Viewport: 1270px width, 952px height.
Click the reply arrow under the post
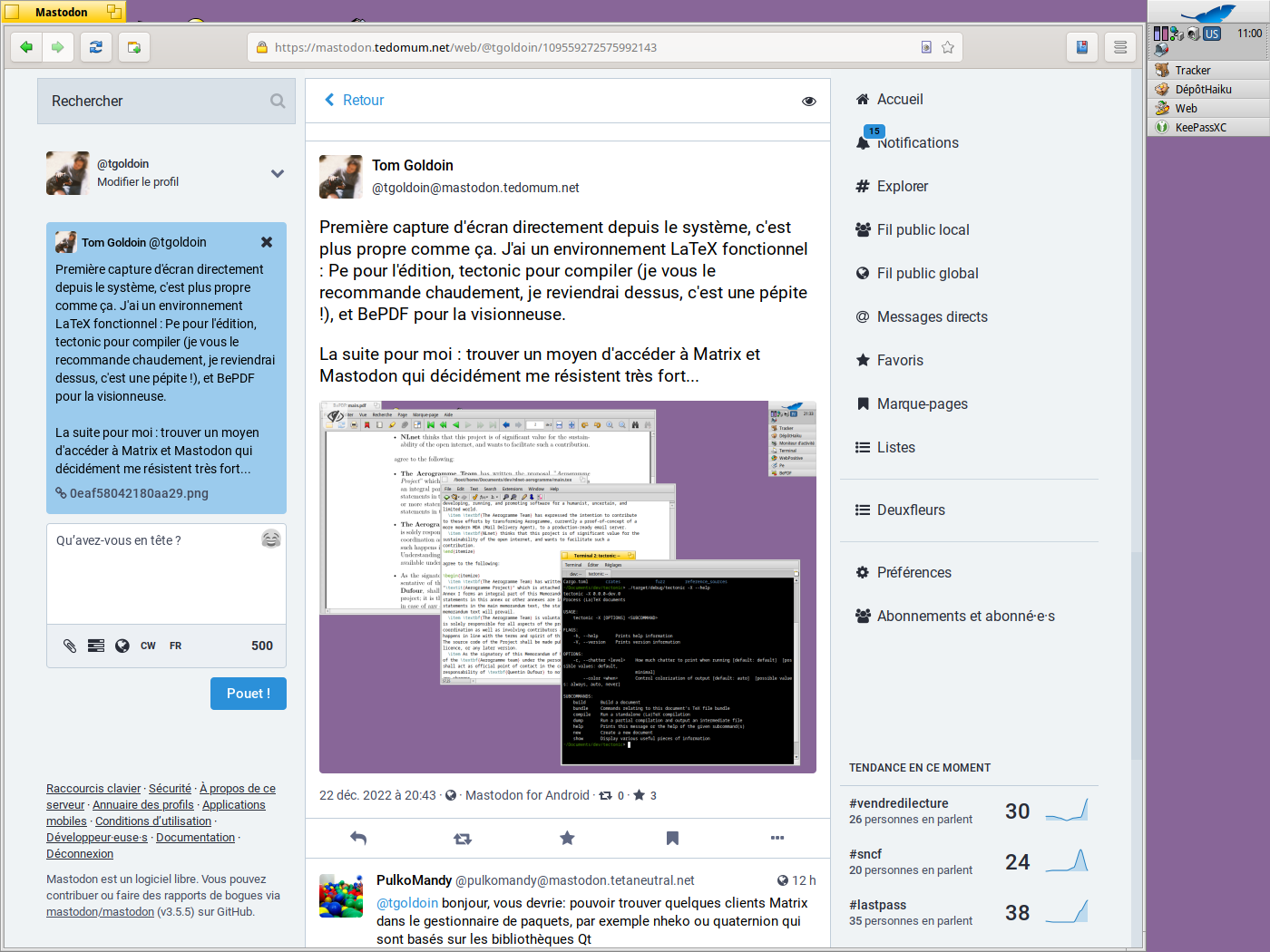point(358,839)
